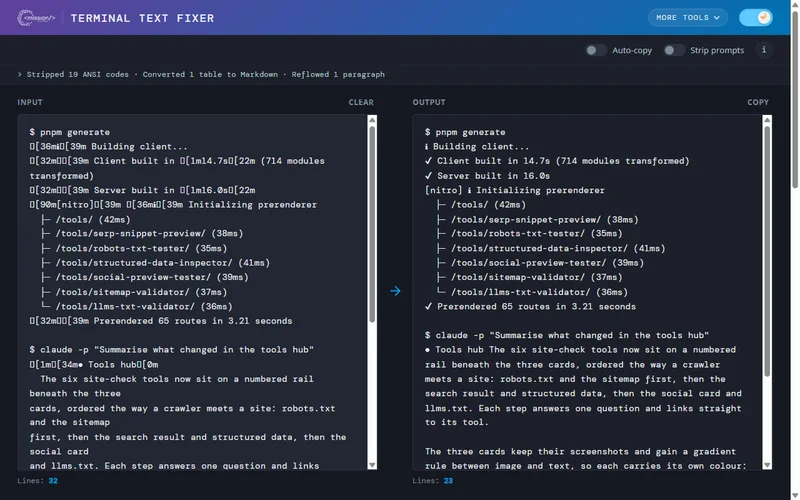This screenshot has width=800, height=500.
Task: Click the mission logo icon
Action: click(x=36, y=18)
